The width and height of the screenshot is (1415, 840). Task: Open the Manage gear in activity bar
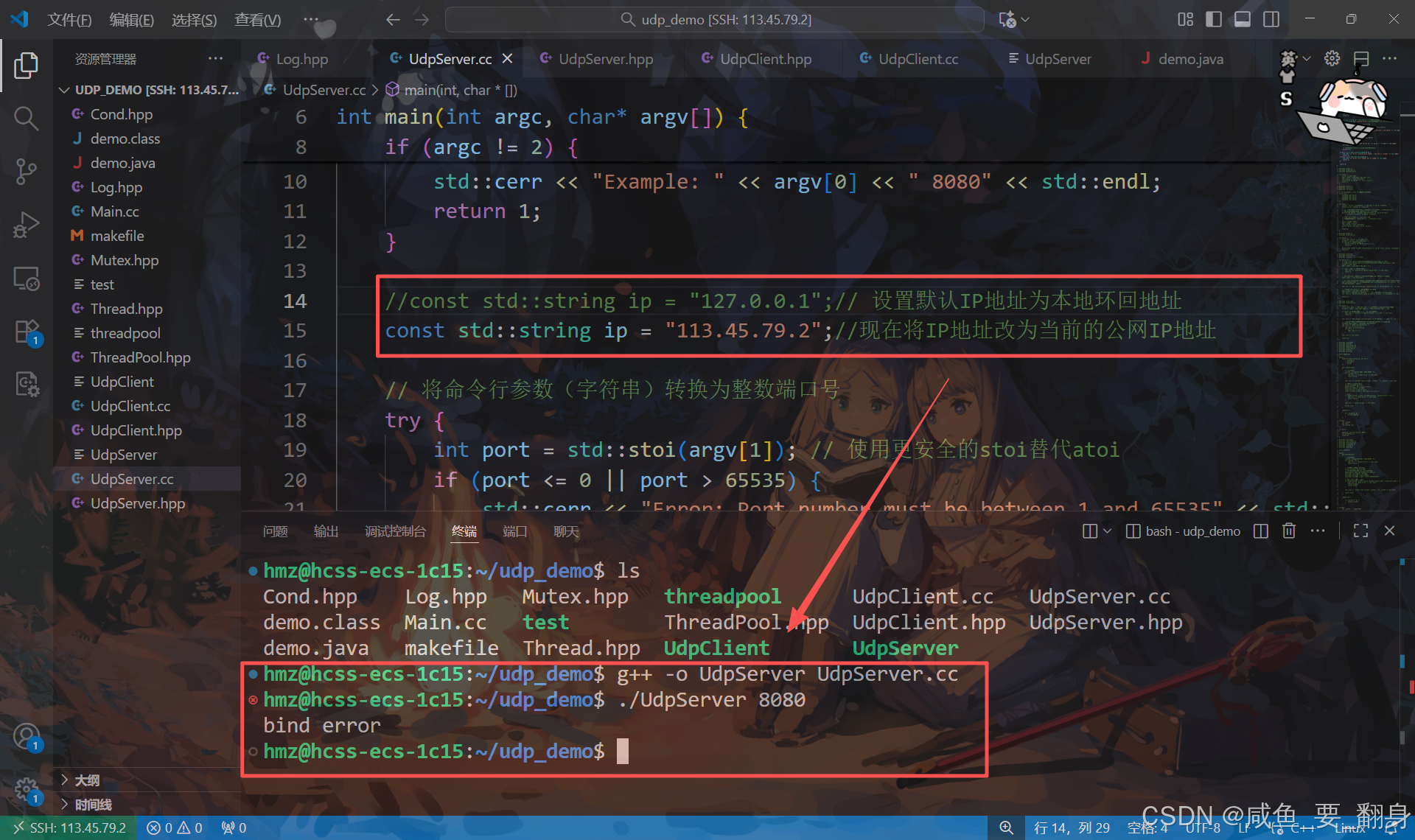(x=26, y=790)
